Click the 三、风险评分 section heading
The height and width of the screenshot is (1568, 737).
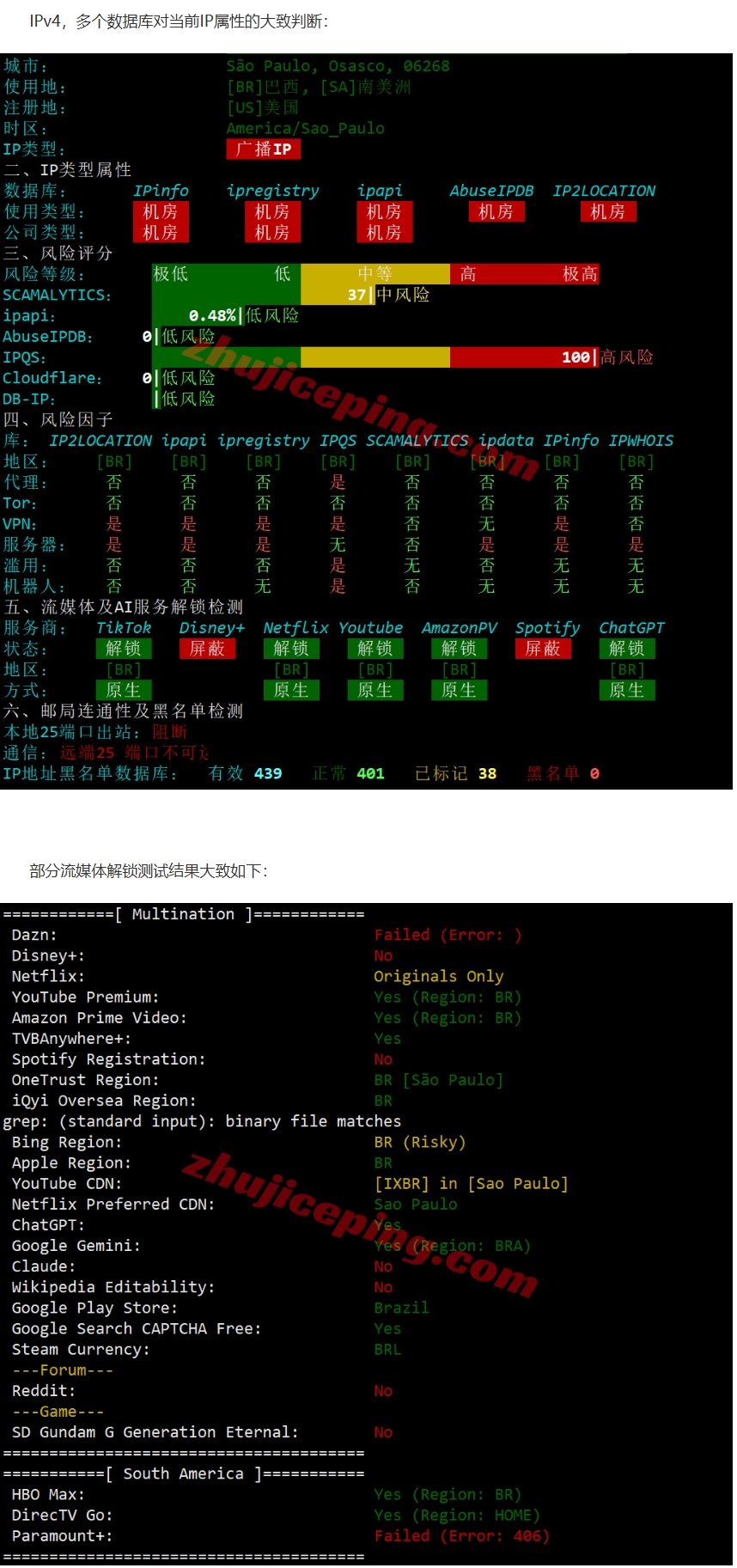[x=58, y=253]
